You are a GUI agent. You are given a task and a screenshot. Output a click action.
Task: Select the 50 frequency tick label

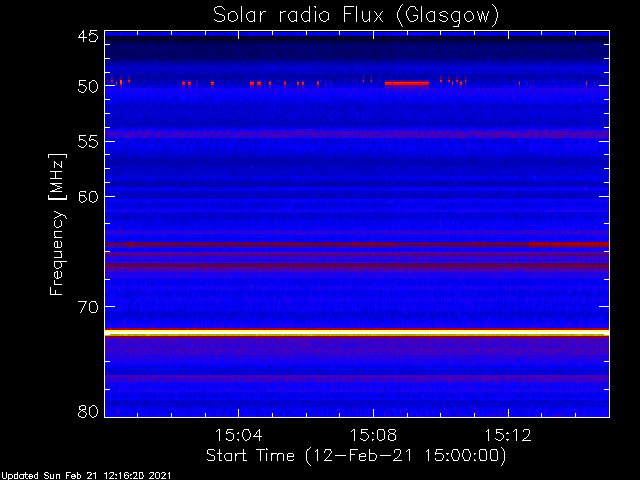[x=88, y=86]
